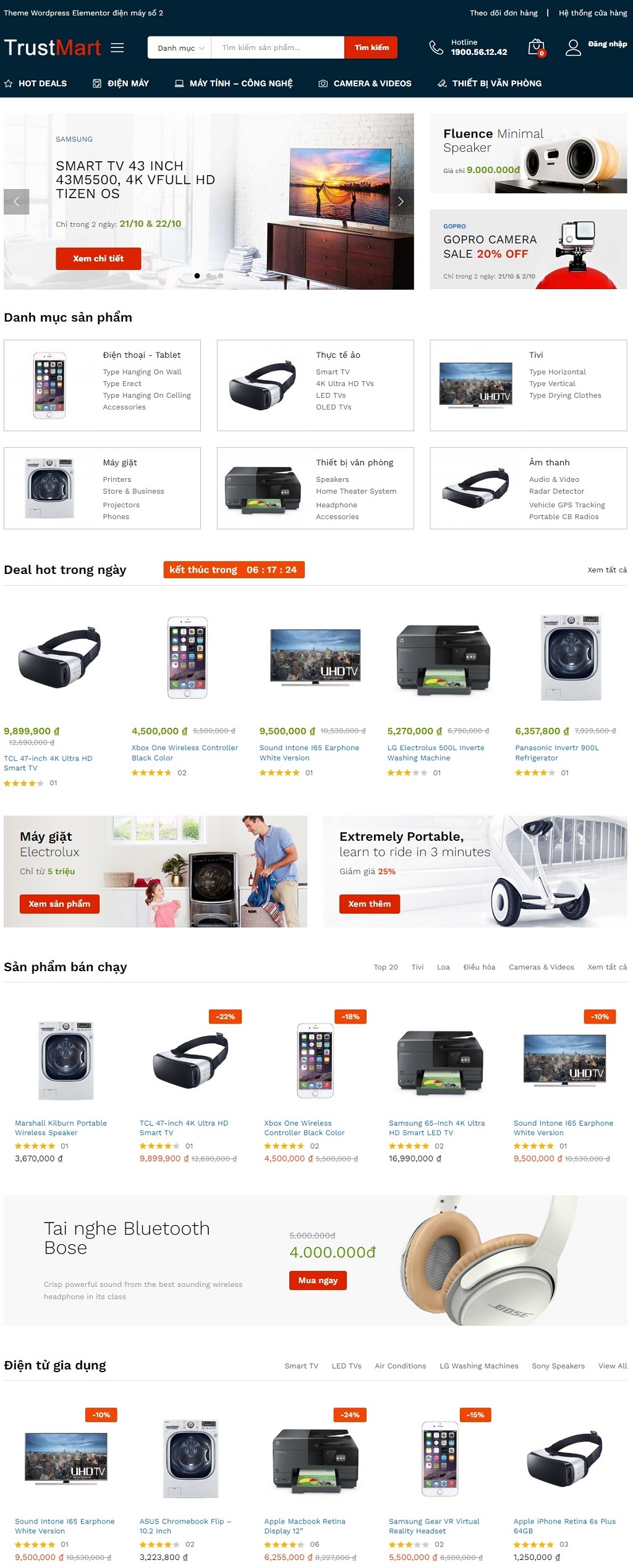Viewport: 633px width, 1568px height.
Task: Click the Mua ngay button
Action: tap(318, 1280)
